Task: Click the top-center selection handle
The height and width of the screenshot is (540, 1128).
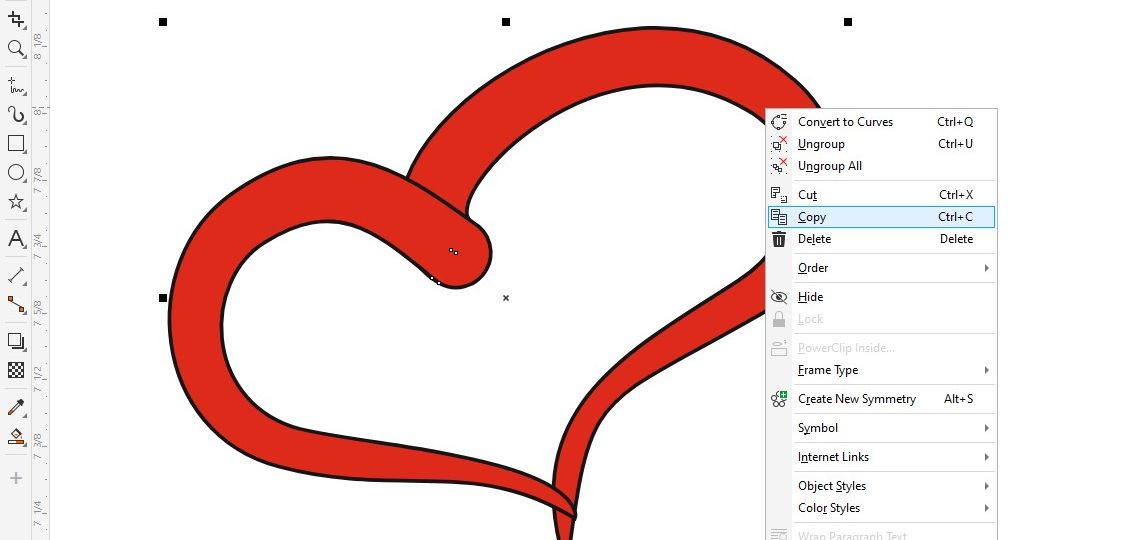Action: pyautogui.click(x=506, y=22)
